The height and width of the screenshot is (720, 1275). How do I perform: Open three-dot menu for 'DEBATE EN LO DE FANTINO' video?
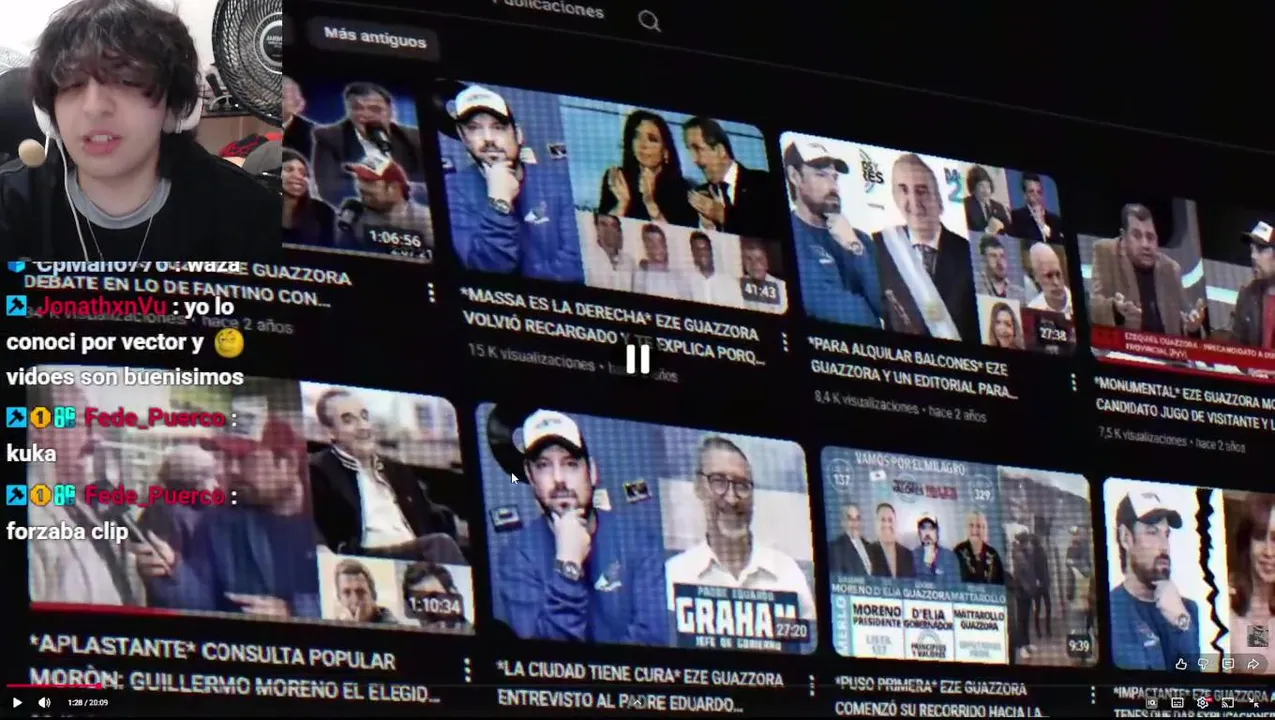pos(431,292)
